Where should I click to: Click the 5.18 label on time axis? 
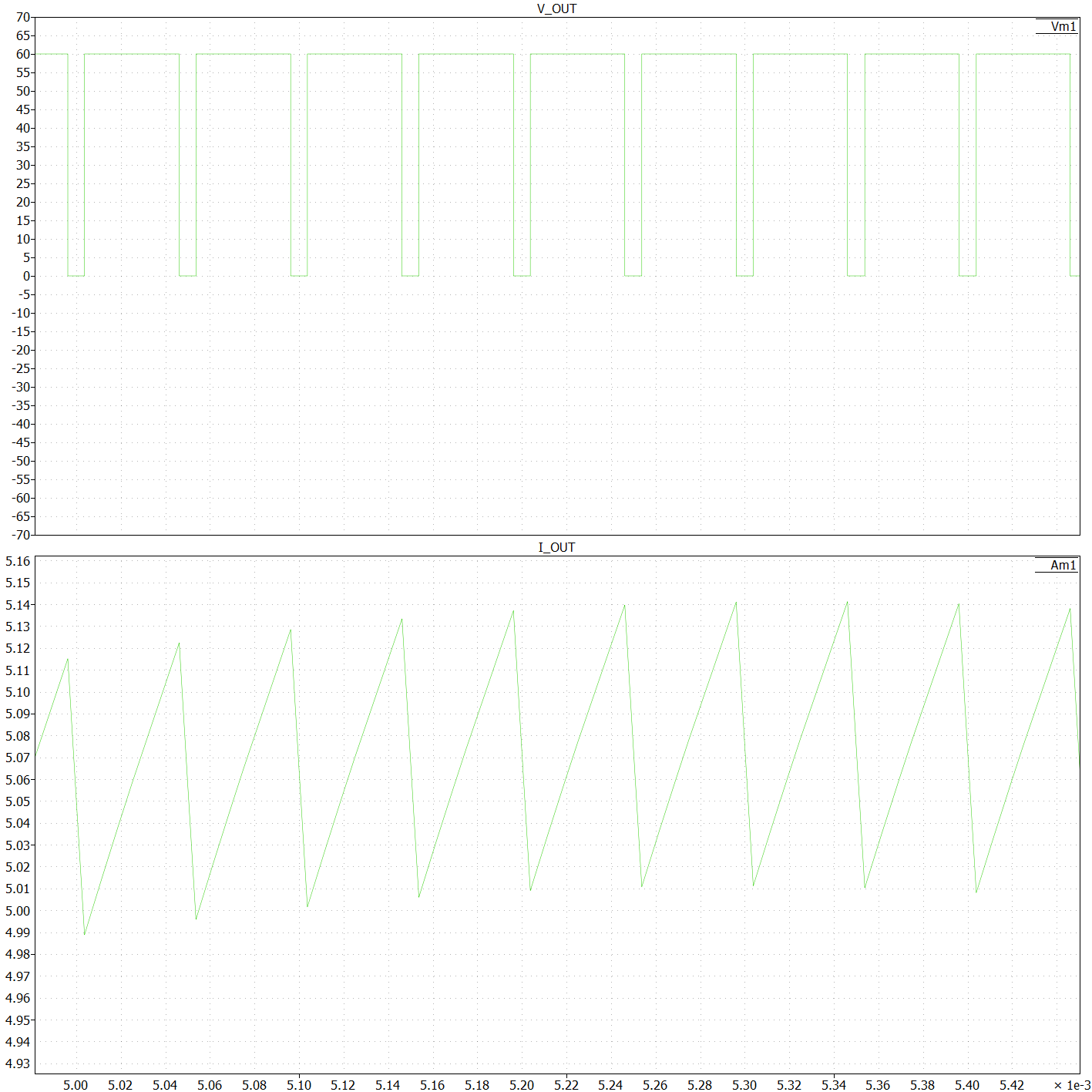click(x=477, y=1085)
